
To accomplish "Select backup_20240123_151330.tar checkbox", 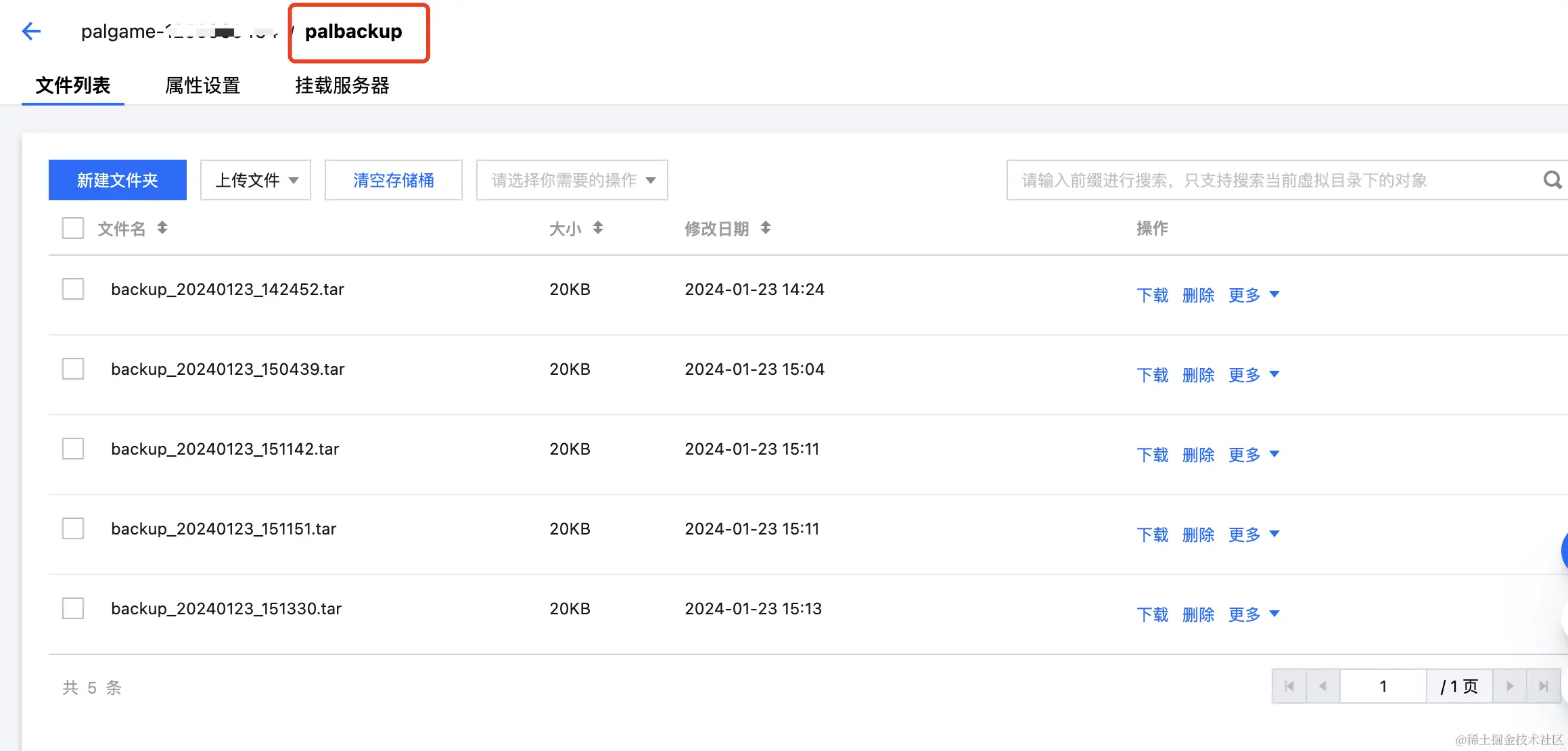I will tap(73, 608).
